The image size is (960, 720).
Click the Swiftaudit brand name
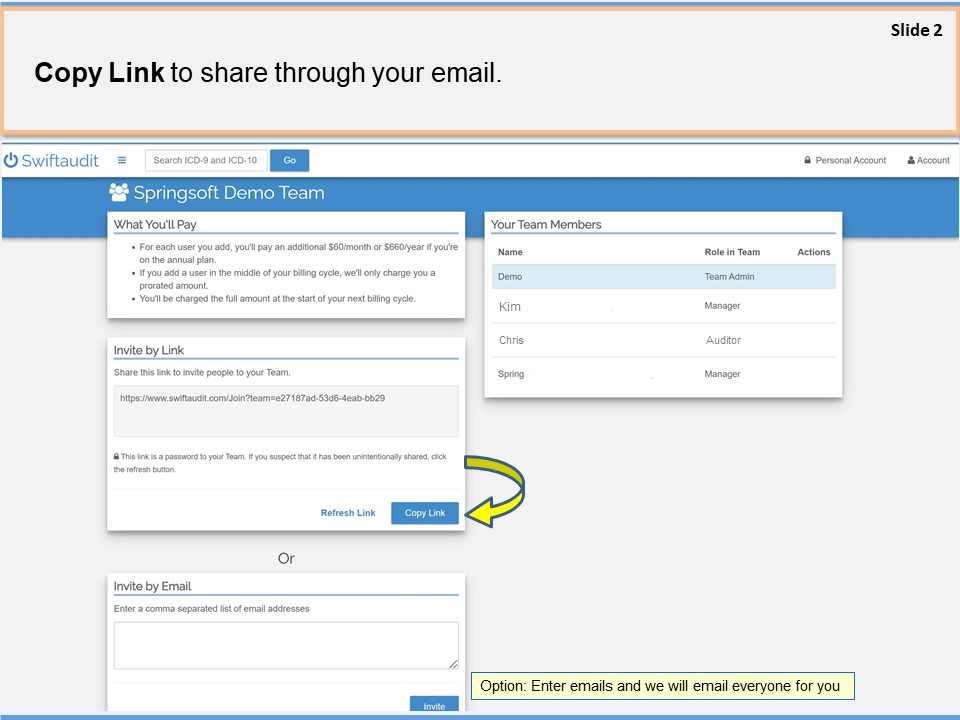click(x=60, y=160)
